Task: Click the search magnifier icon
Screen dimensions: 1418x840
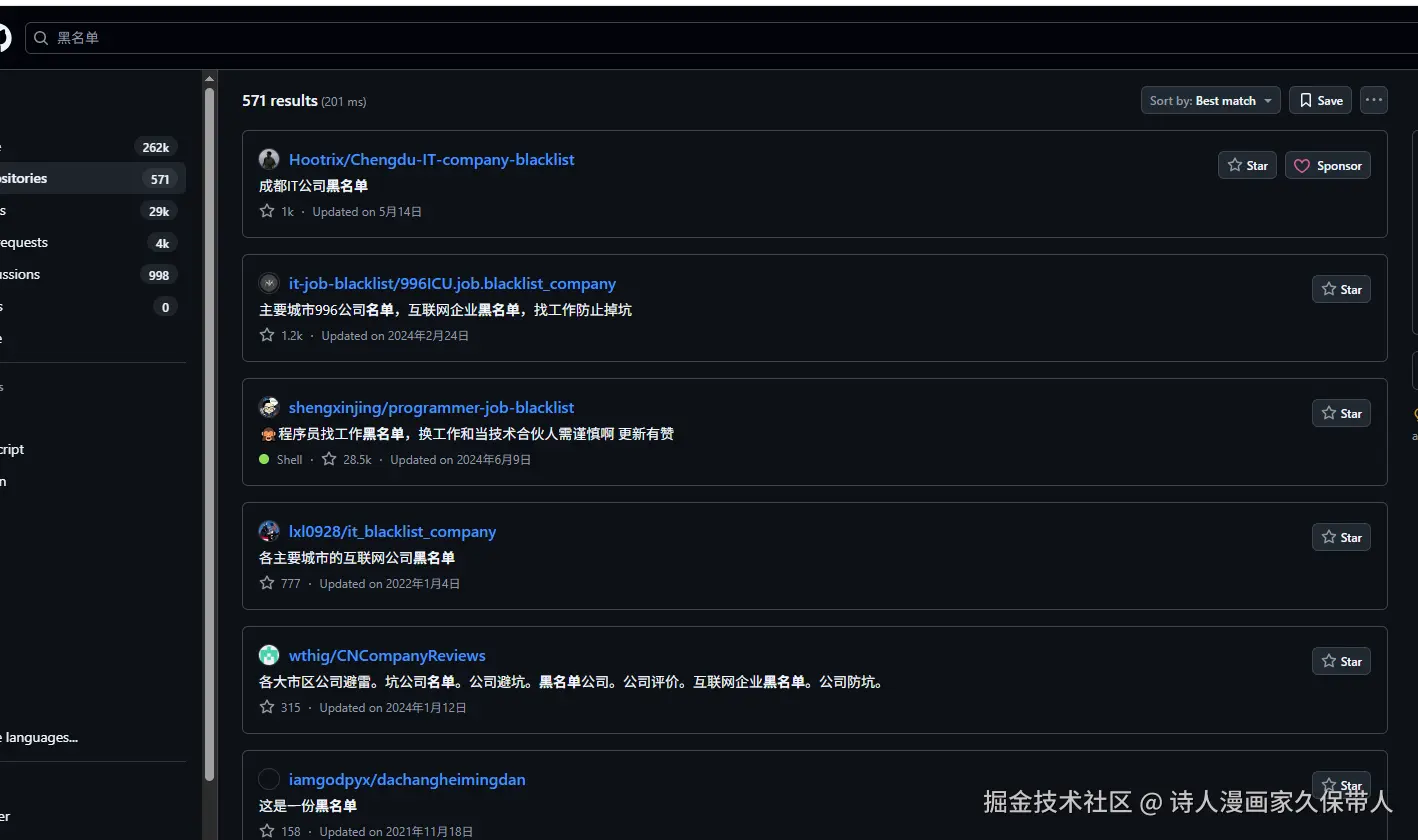Action: point(40,38)
